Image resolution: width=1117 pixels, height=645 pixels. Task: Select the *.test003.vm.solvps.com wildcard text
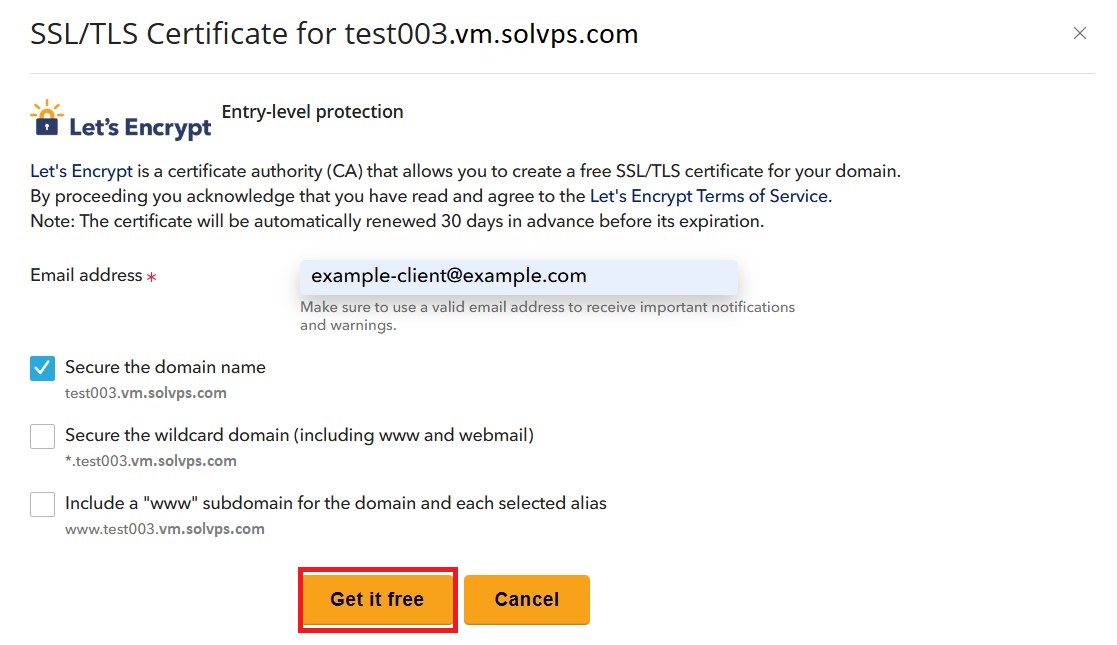click(x=150, y=461)
